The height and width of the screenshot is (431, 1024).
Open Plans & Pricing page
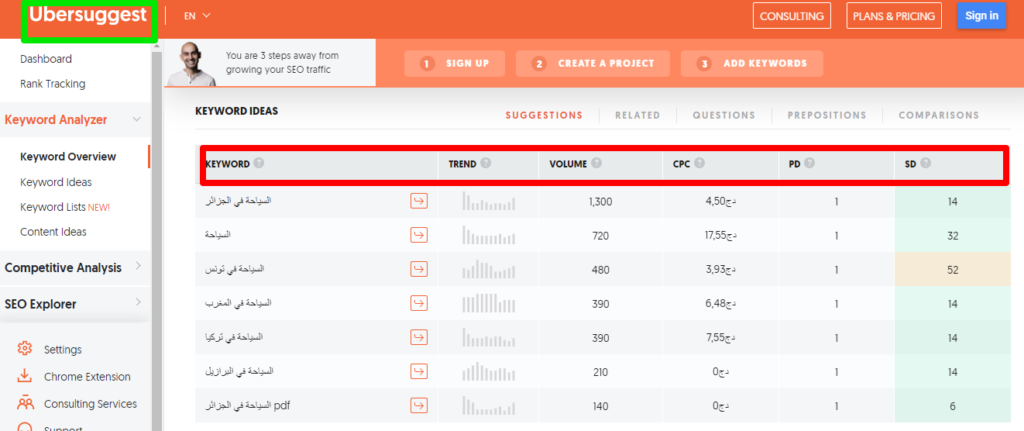894,16
